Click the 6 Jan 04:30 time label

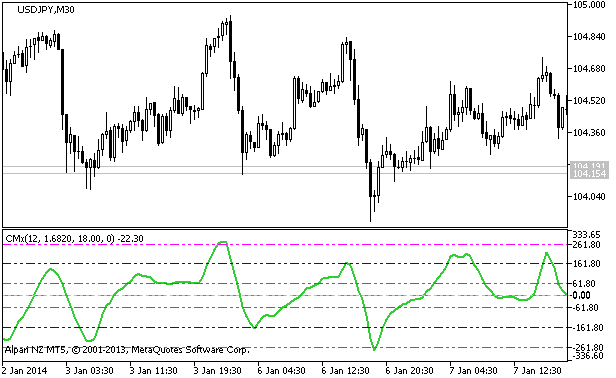(x=281, y=371)
